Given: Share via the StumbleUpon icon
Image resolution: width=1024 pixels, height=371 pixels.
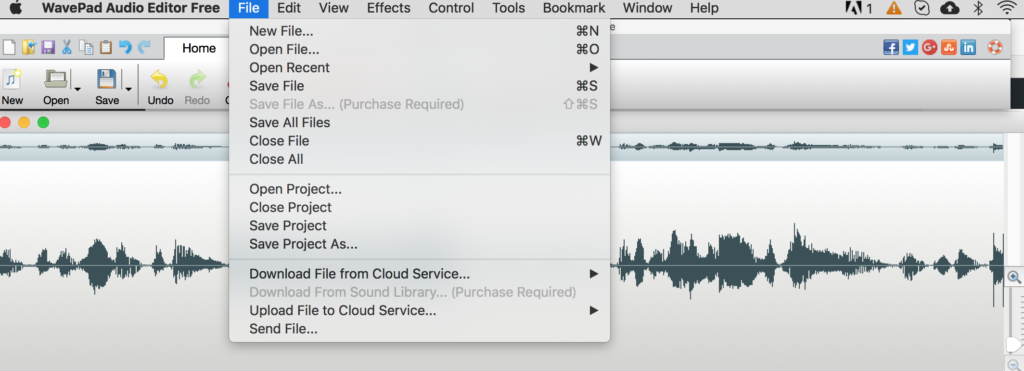Looking at the screenshot, I should tap(949, 47).
